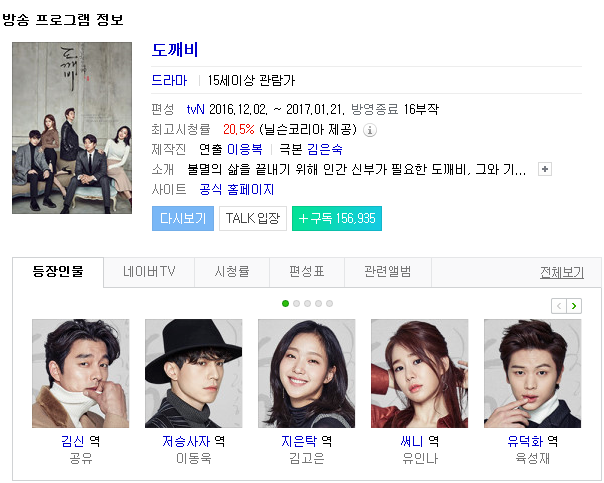This screenshot has width=604, height=483.
Task: Open the 편성표 tab
Action: click(307, 272)
